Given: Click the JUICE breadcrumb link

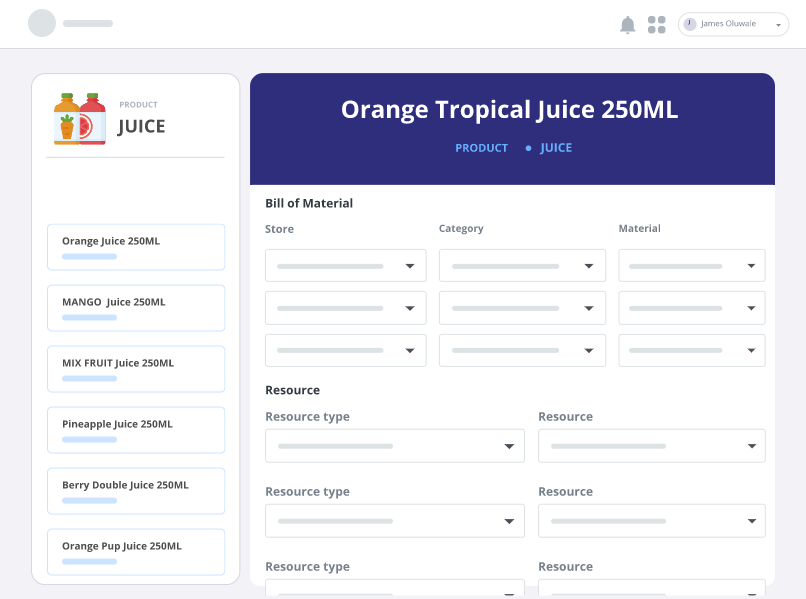Looking at the screenshot, I should (x=556, y=148).
